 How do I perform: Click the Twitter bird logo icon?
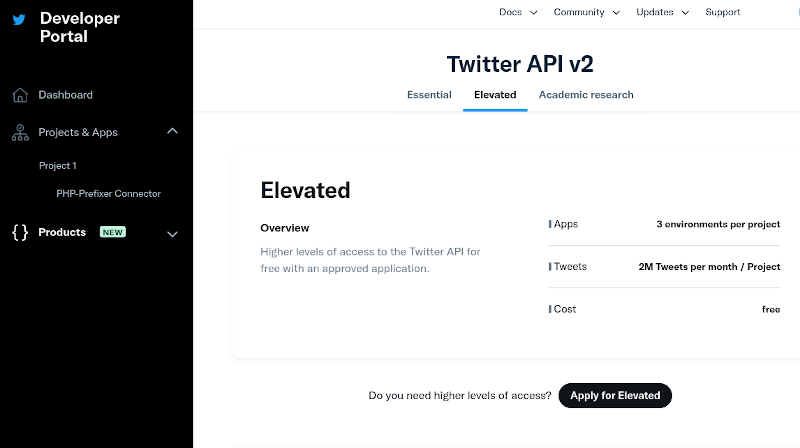click(x=19, y=19)
